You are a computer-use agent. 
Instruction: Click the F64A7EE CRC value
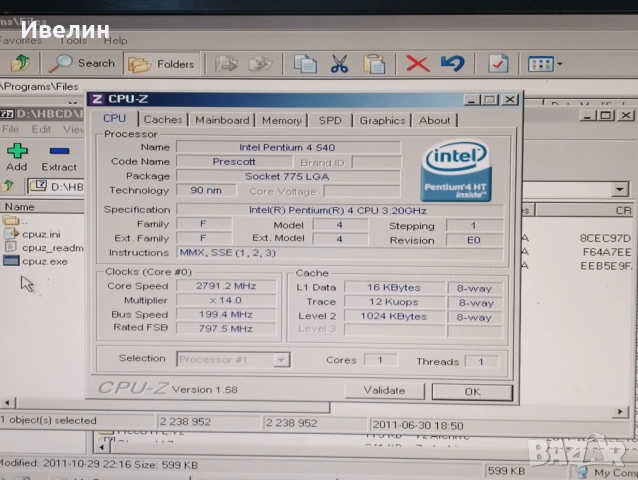607,252
